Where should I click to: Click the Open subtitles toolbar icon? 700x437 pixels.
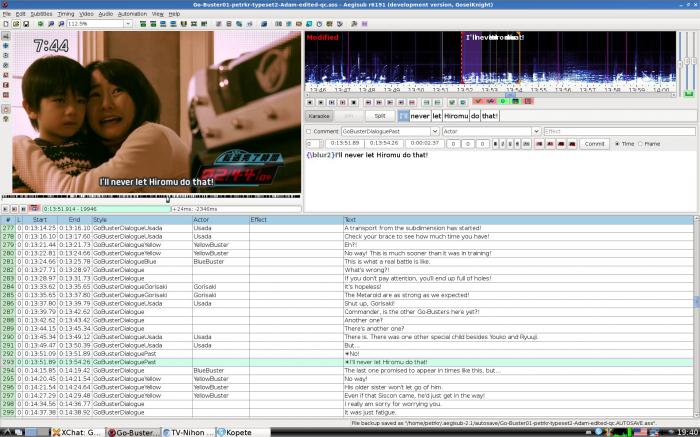click(x=16, y=24)
